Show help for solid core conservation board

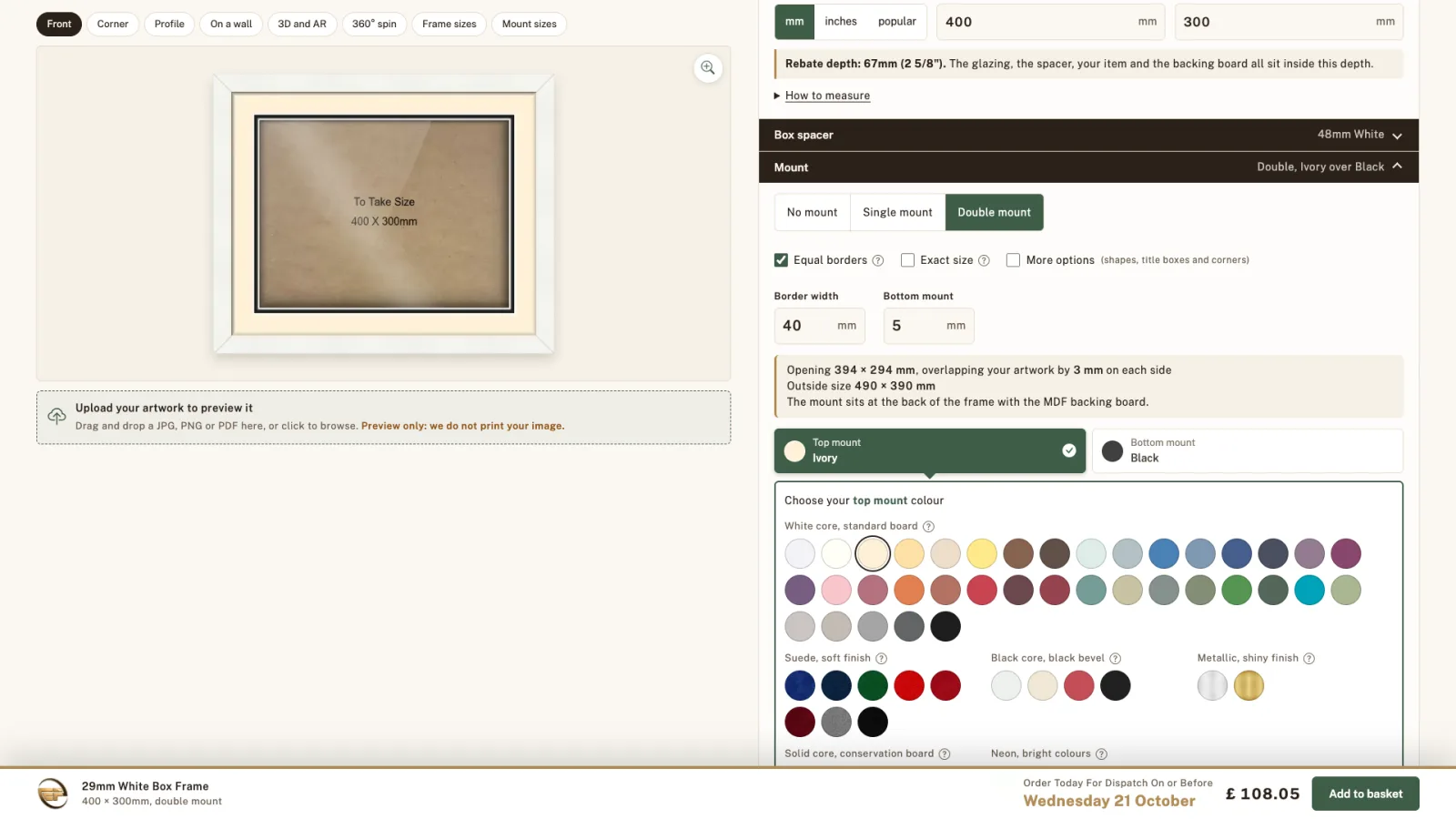coord(945,754)
